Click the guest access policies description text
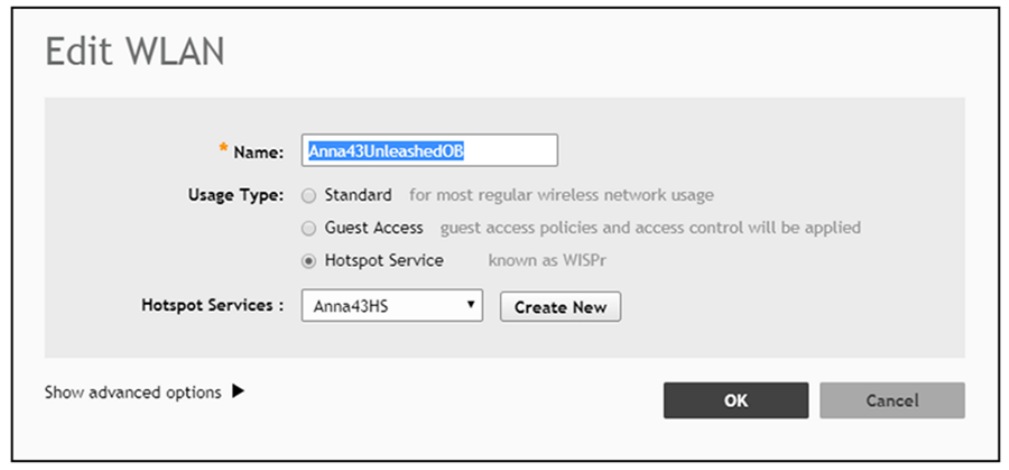 650,227
